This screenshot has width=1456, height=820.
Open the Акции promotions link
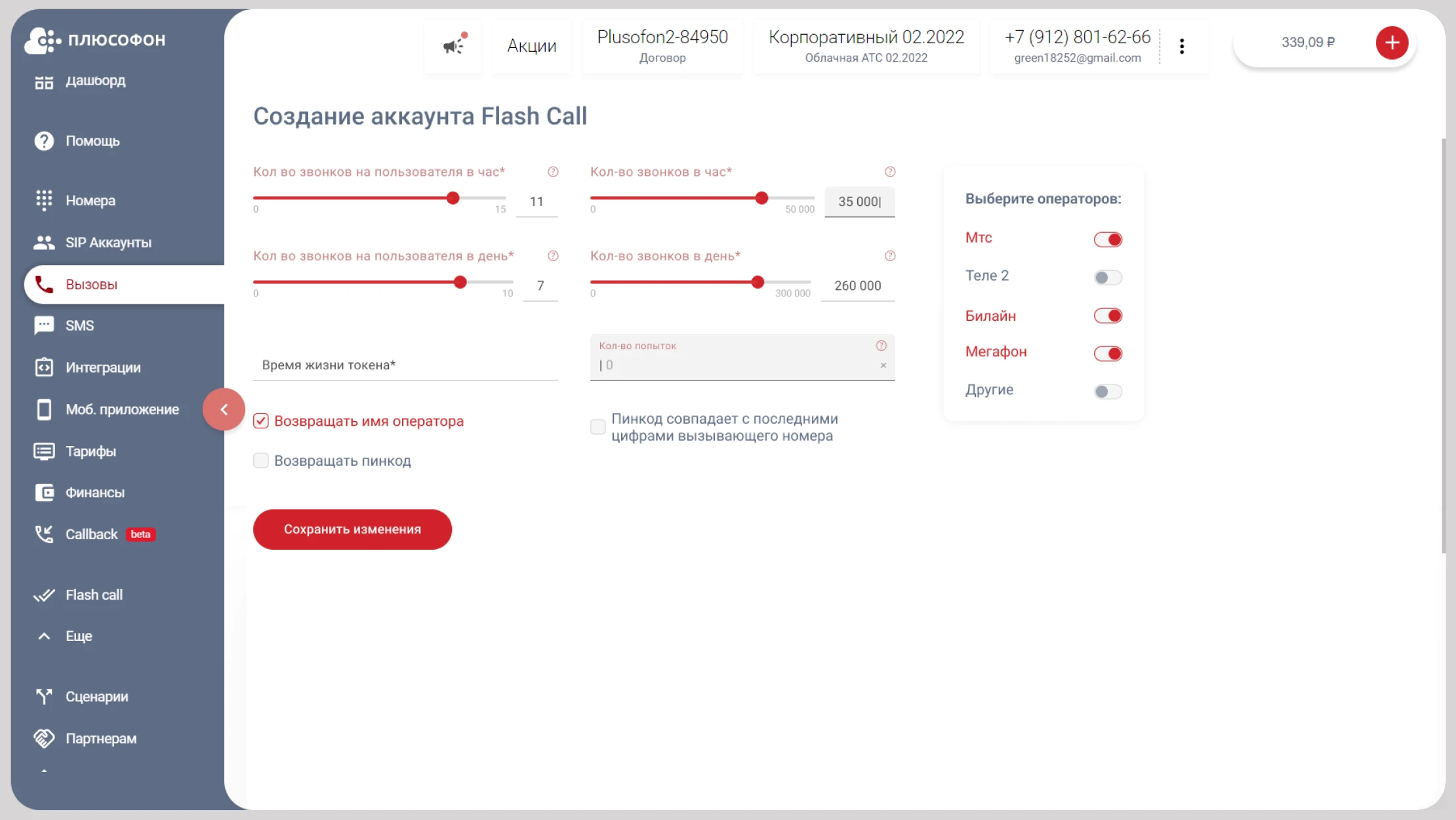(x=531, y=46)
